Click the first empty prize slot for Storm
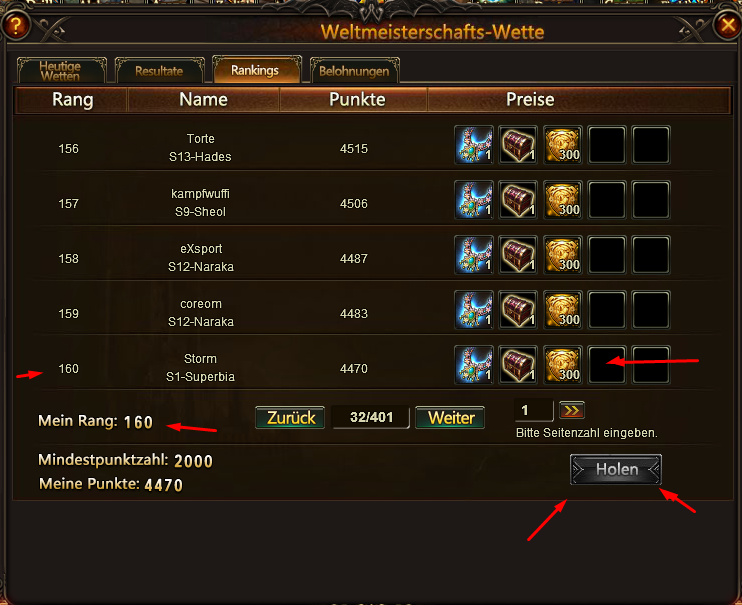Viewport: 742px width, 605px height. click(607, 365)
